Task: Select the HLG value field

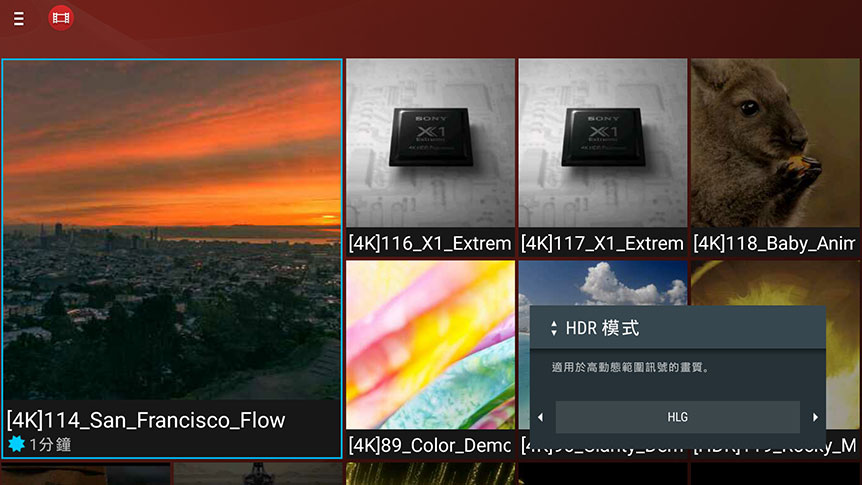Action: point(677,417)
